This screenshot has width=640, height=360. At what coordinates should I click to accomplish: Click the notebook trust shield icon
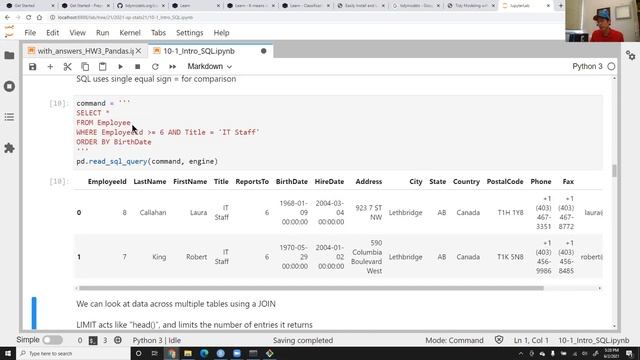pyautogui.click(x=499, y=340)
